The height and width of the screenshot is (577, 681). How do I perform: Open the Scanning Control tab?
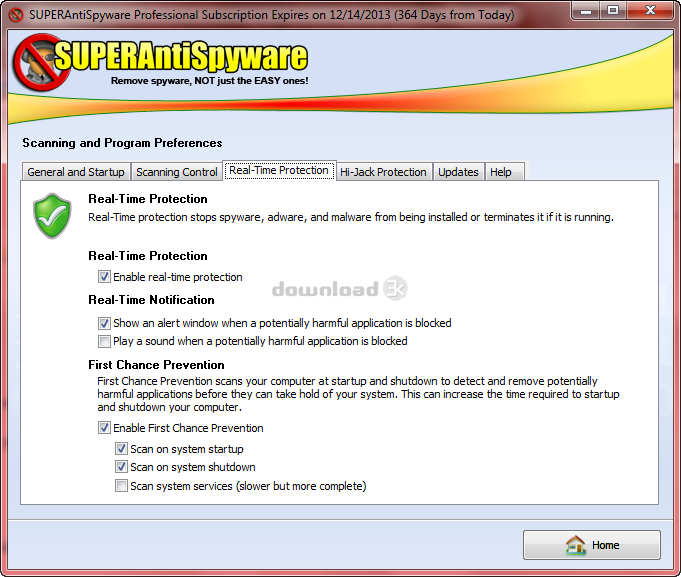pyautogui.click(x=177, y=172)
